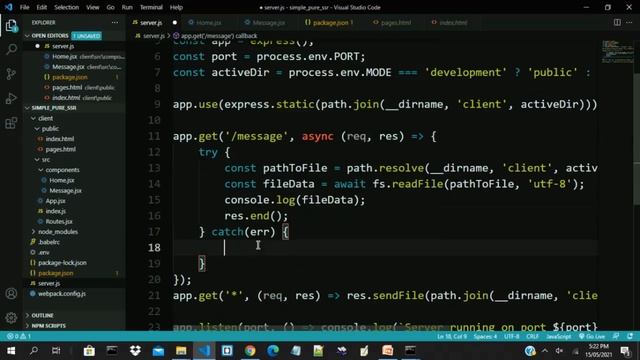This screenshot has width=640, height=360.
Task: Click the Go Live status bar button
Action: tap(592, 336)
